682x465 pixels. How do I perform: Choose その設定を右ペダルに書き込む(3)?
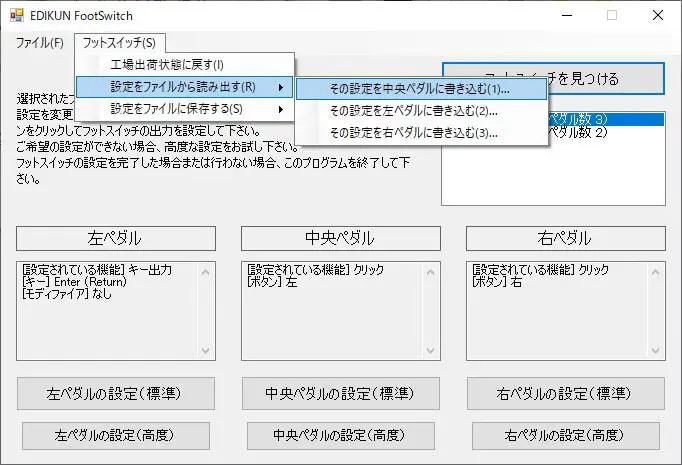(421, 133)
